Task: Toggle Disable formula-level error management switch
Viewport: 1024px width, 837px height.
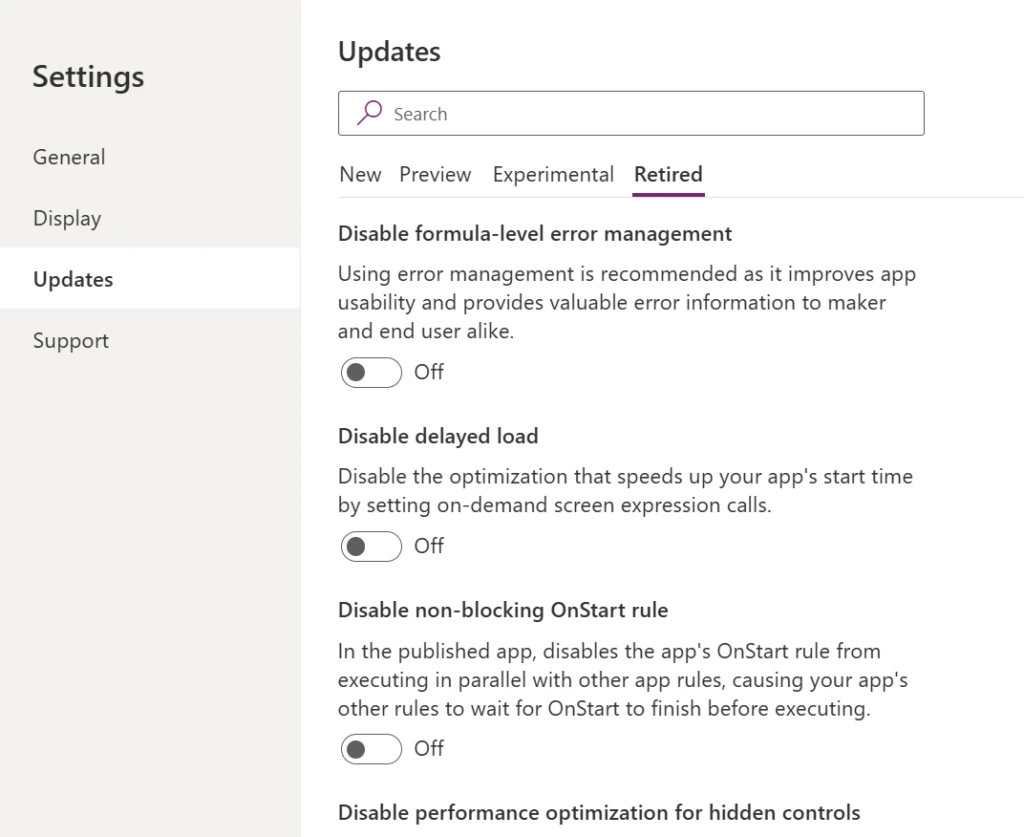Action: (x=371, y=373)
